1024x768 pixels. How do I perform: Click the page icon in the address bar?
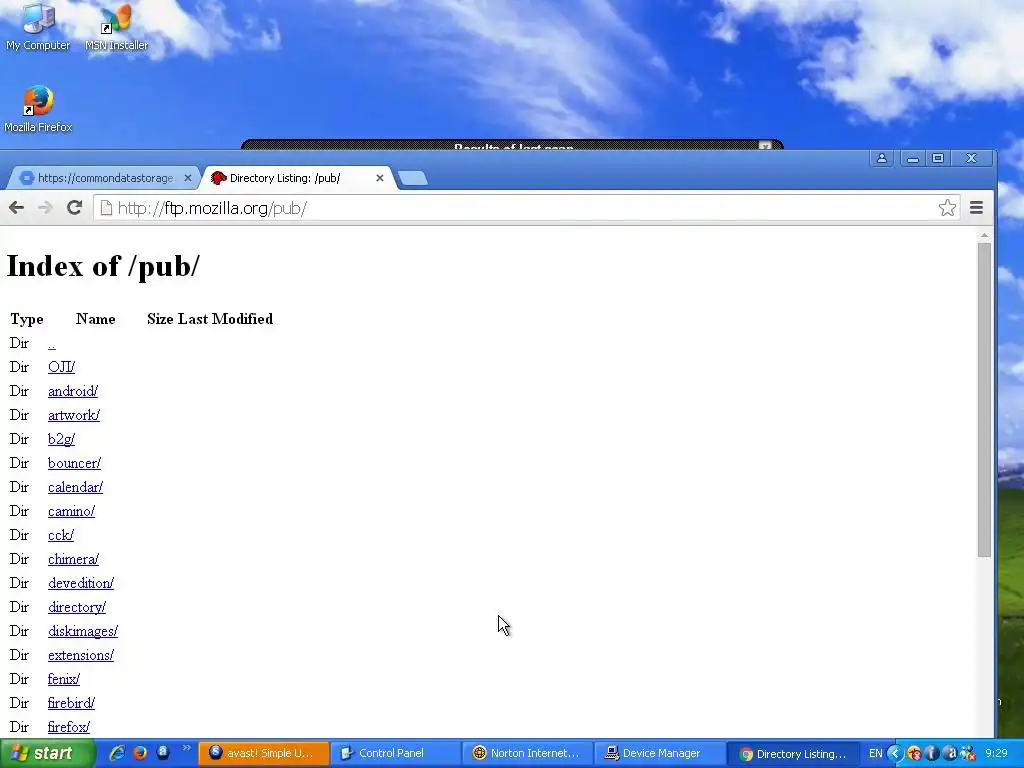(106, 208)
